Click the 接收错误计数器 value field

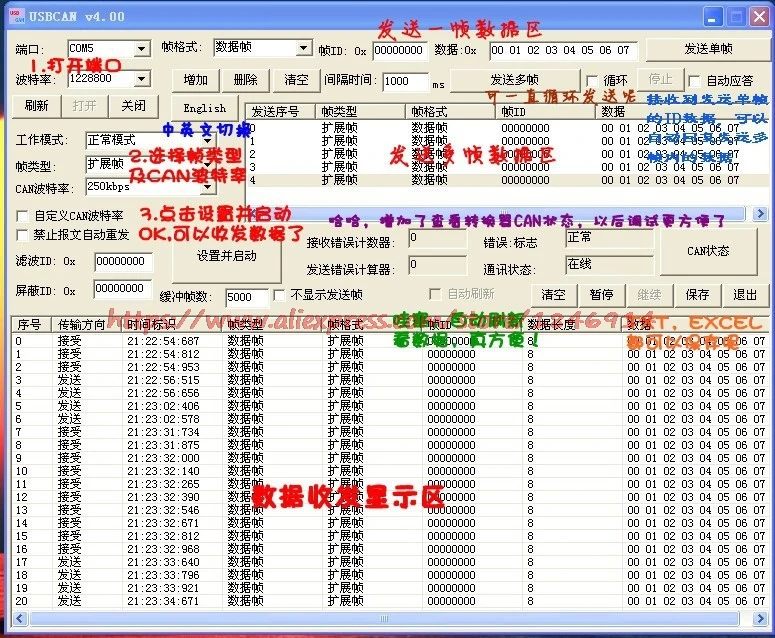[437, 239]
